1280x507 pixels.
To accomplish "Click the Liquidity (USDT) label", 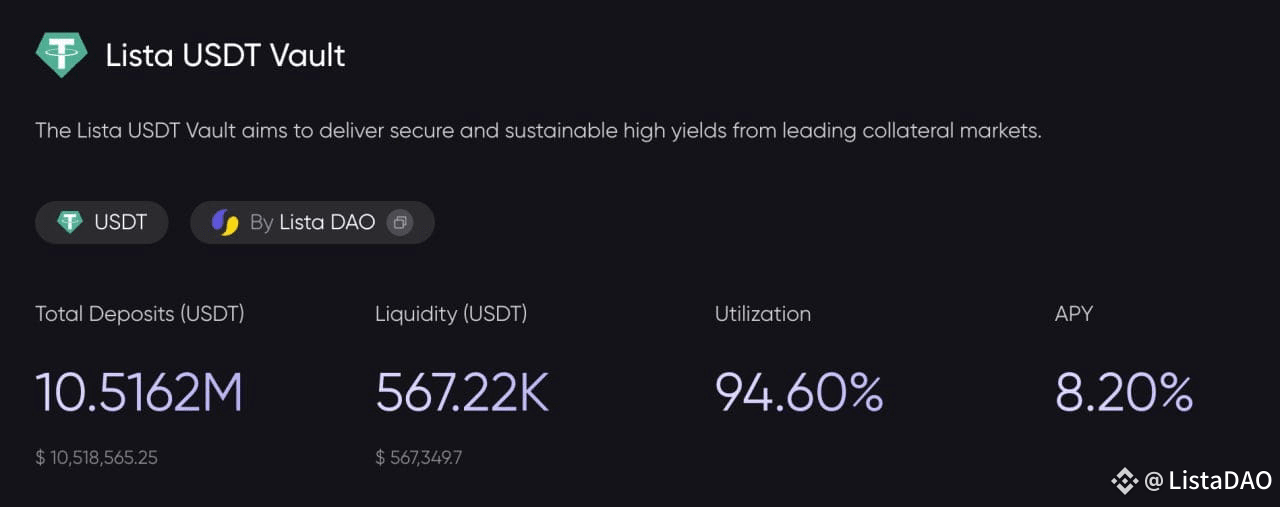I will coord(451,314).
